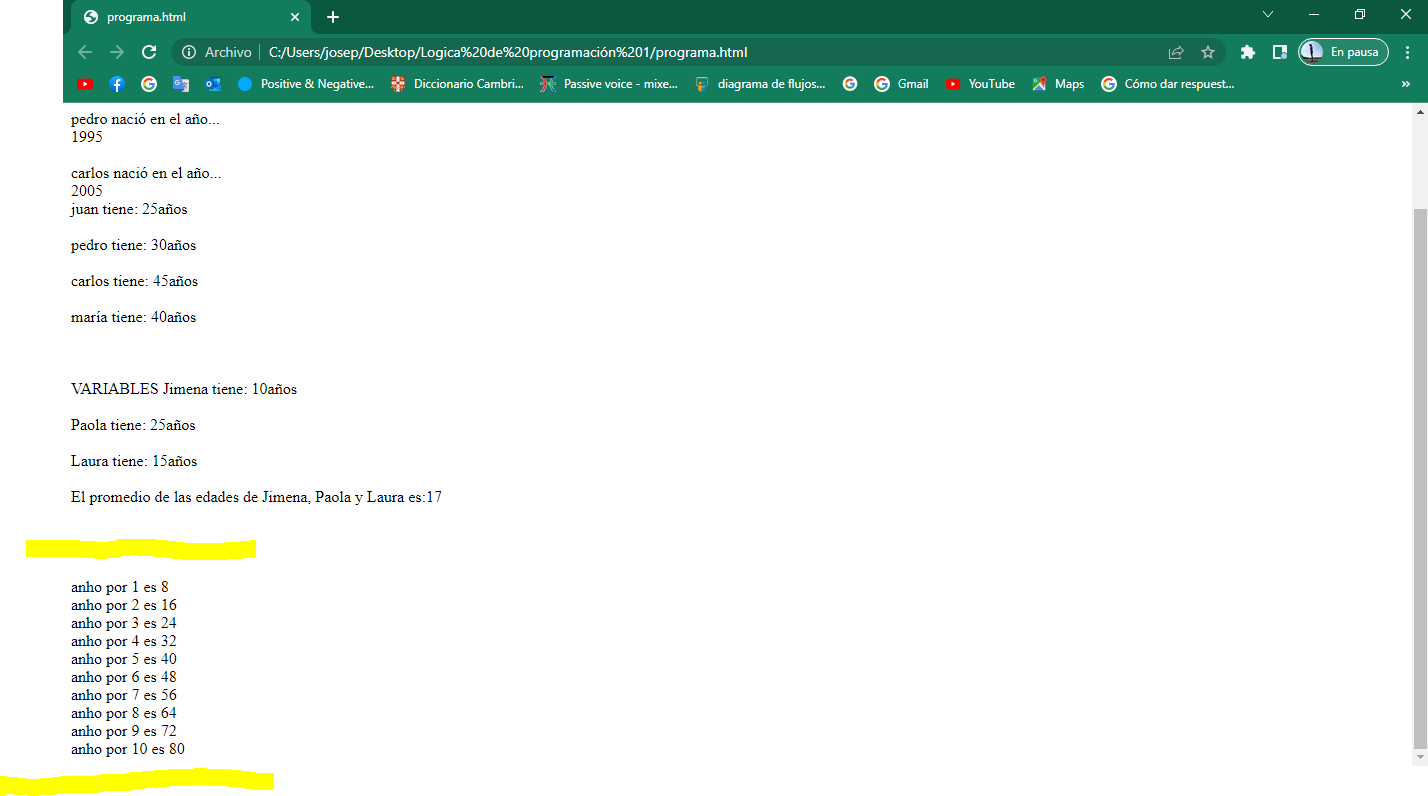
Task: Click text "anho por 7 es 56"
Action: 124,695
